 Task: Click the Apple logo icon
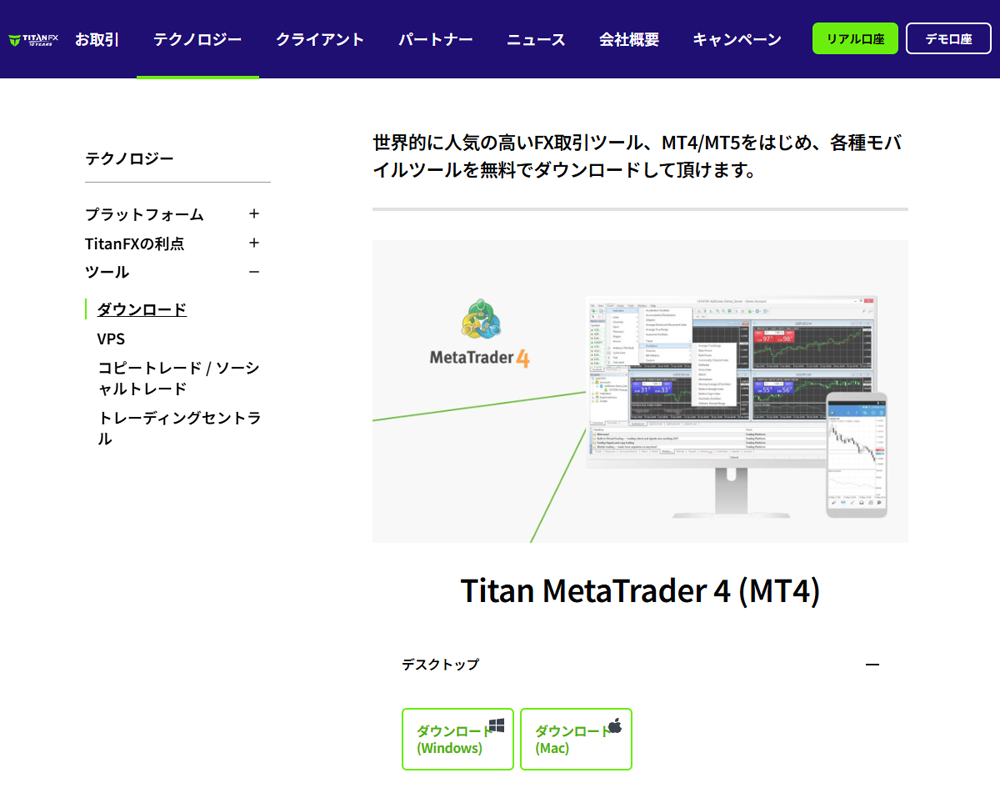click(x=614, y=726)
